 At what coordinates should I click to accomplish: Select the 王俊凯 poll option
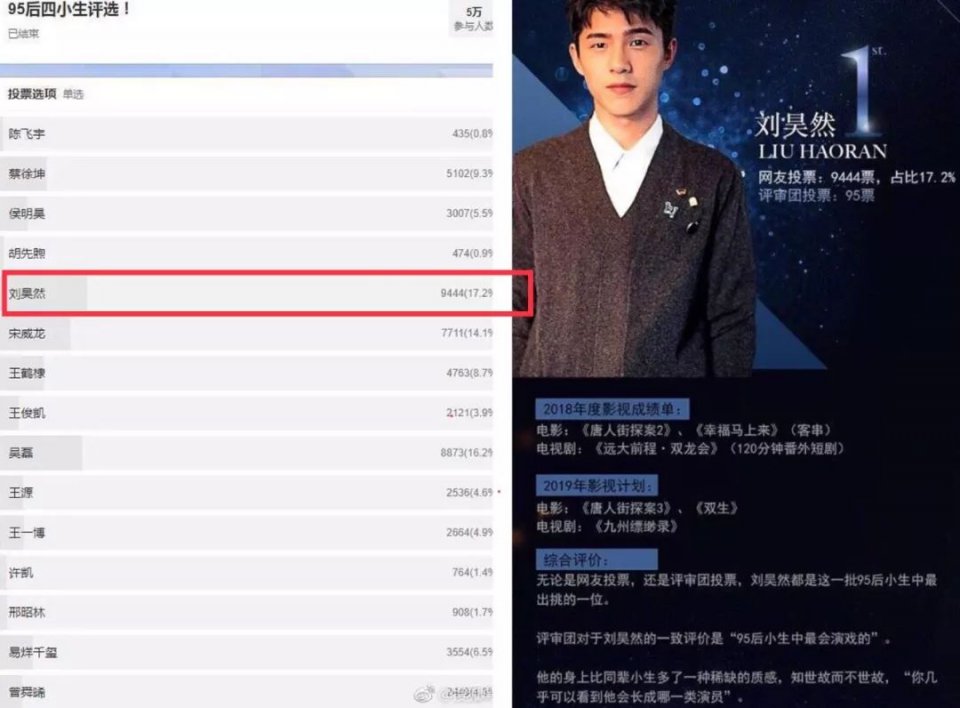click(246, 413)
